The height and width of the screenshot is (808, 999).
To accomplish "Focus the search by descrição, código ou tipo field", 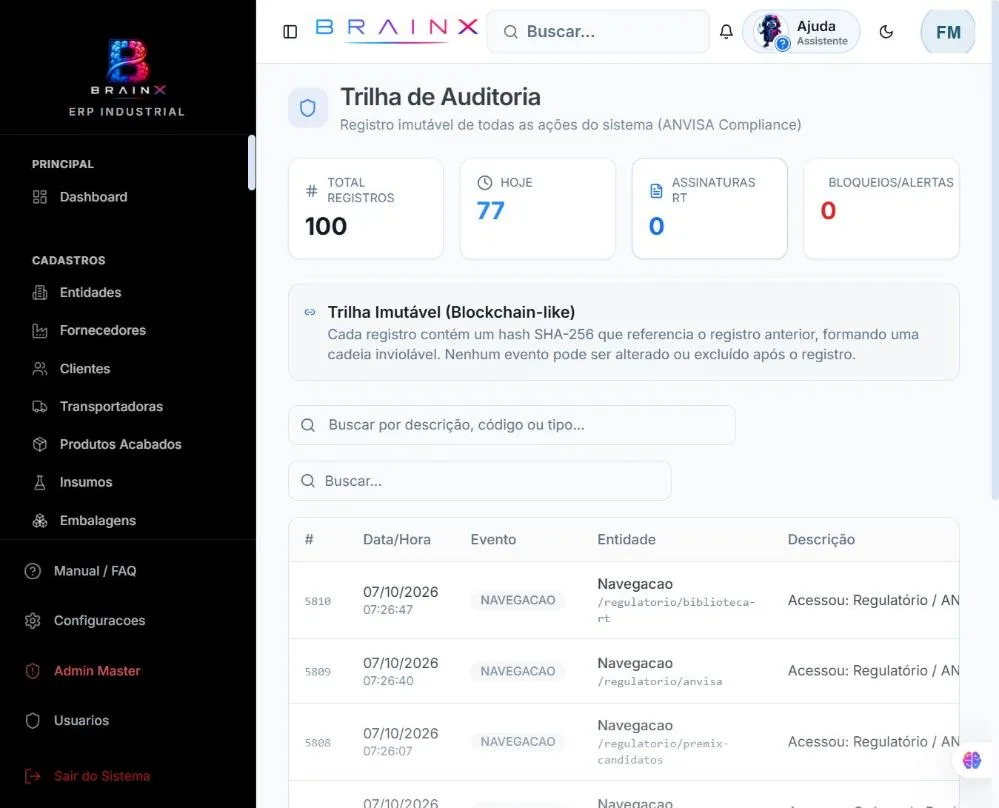I will click(512, 425).
